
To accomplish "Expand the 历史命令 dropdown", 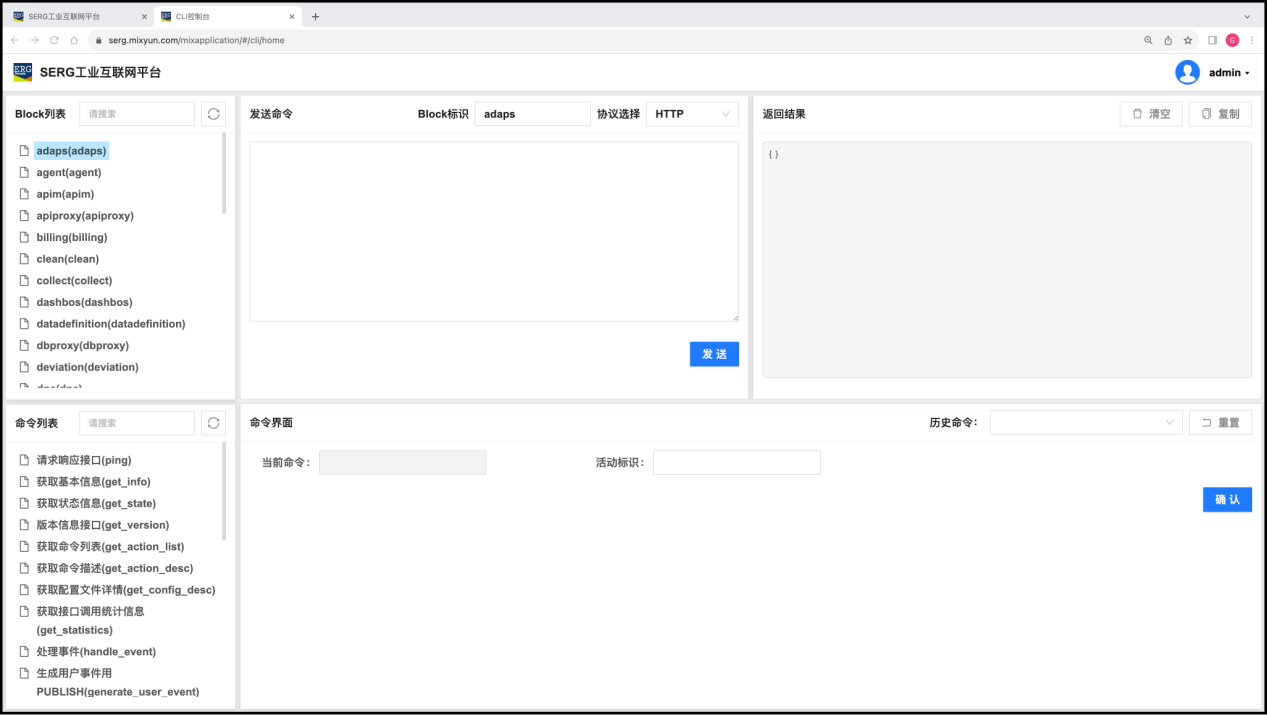I will [x=1085, y=423].
